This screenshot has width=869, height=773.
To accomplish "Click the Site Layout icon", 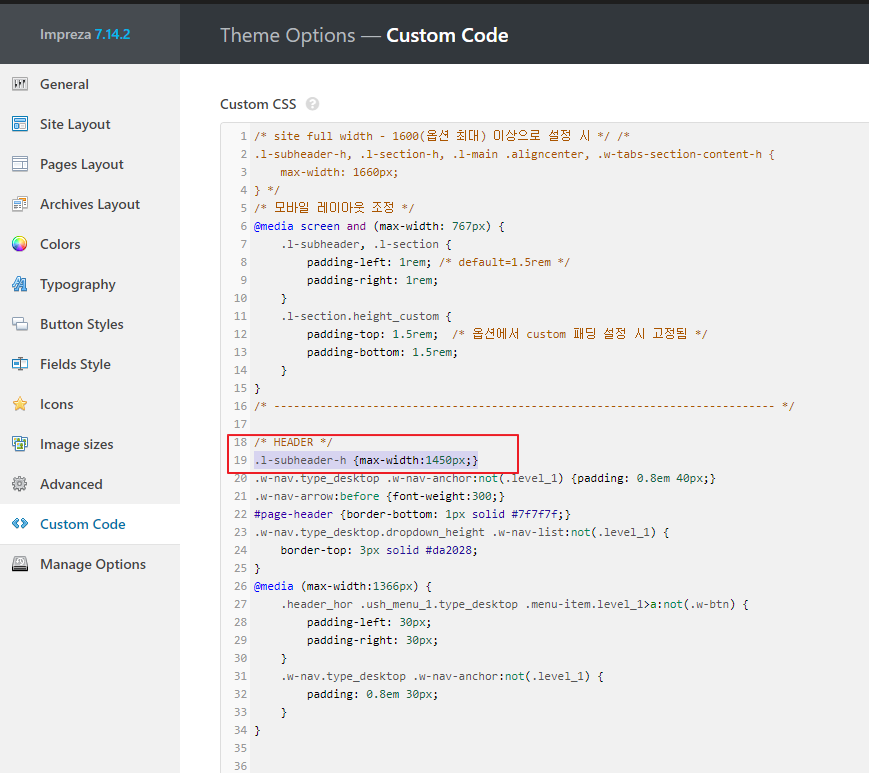I will (x=20, y=124).
